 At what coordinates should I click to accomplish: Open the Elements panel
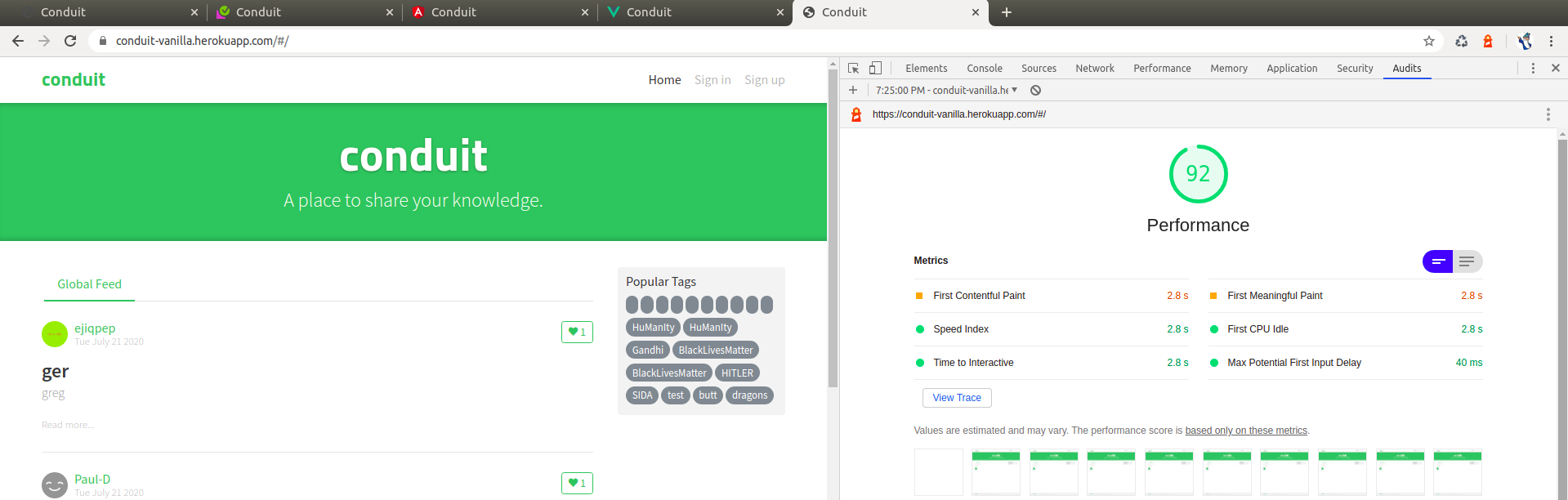tap(926, 69)
